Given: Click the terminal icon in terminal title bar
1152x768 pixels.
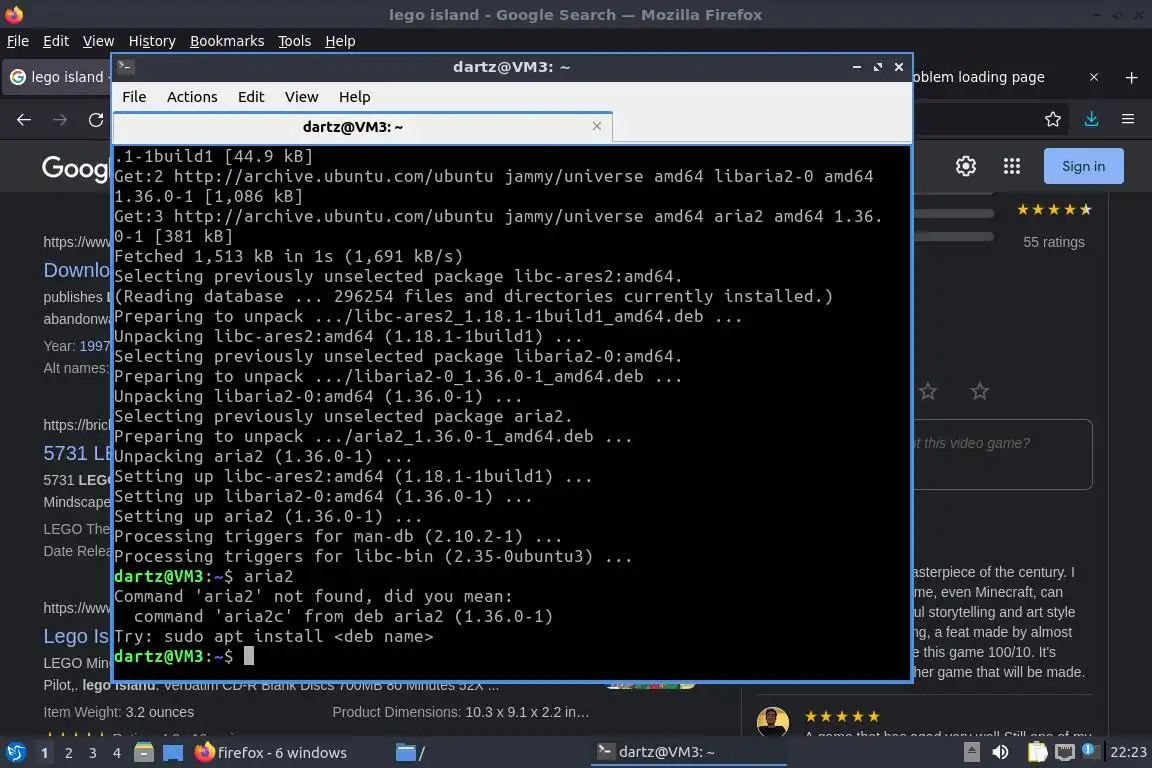Looking at the screenshot, I should pyautogui.click(x=125, y=67).
